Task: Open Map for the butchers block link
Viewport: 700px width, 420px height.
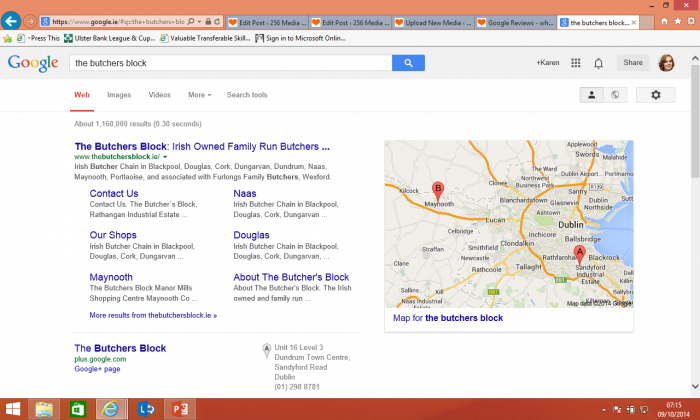Action: 448,318
